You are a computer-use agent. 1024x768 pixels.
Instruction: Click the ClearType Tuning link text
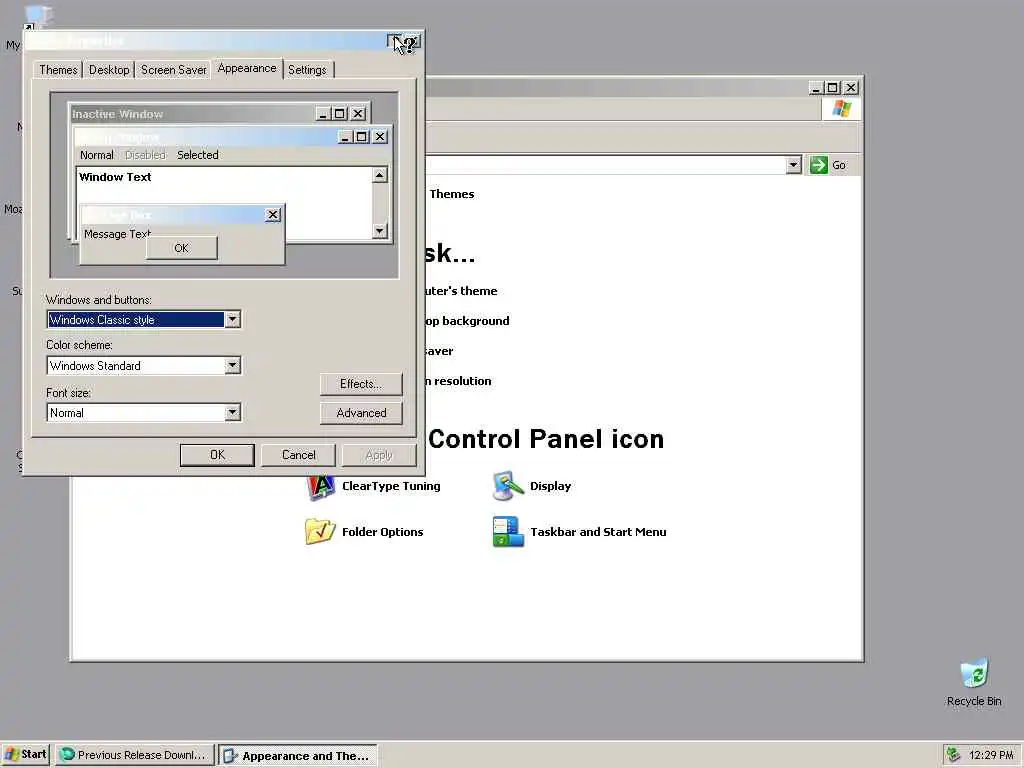[x=391, y=487]
